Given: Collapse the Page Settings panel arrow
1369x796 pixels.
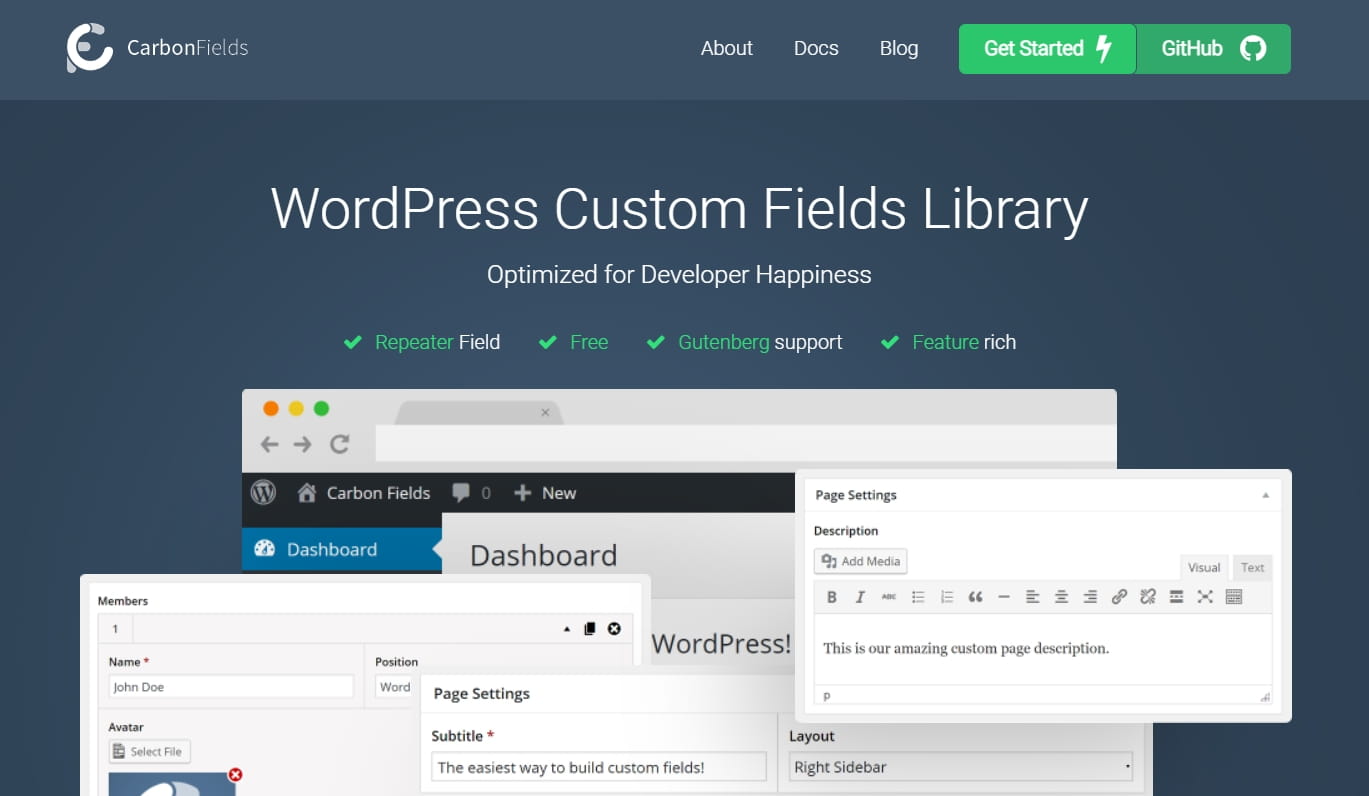Looking at the screenshot, I should (1265, 495).
